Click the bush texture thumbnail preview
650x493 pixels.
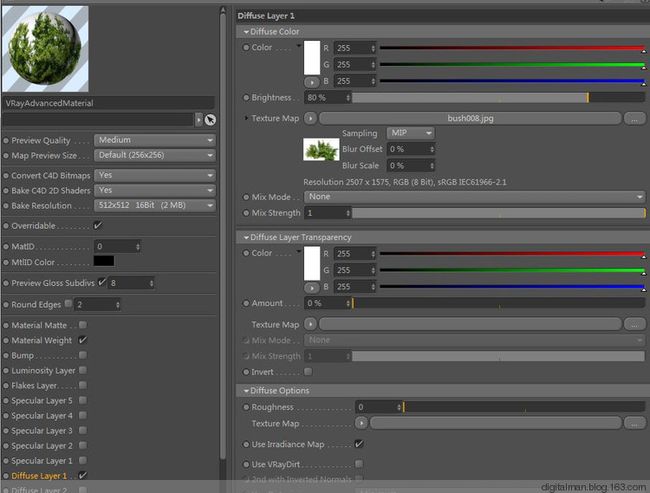(x=321, y=149)
